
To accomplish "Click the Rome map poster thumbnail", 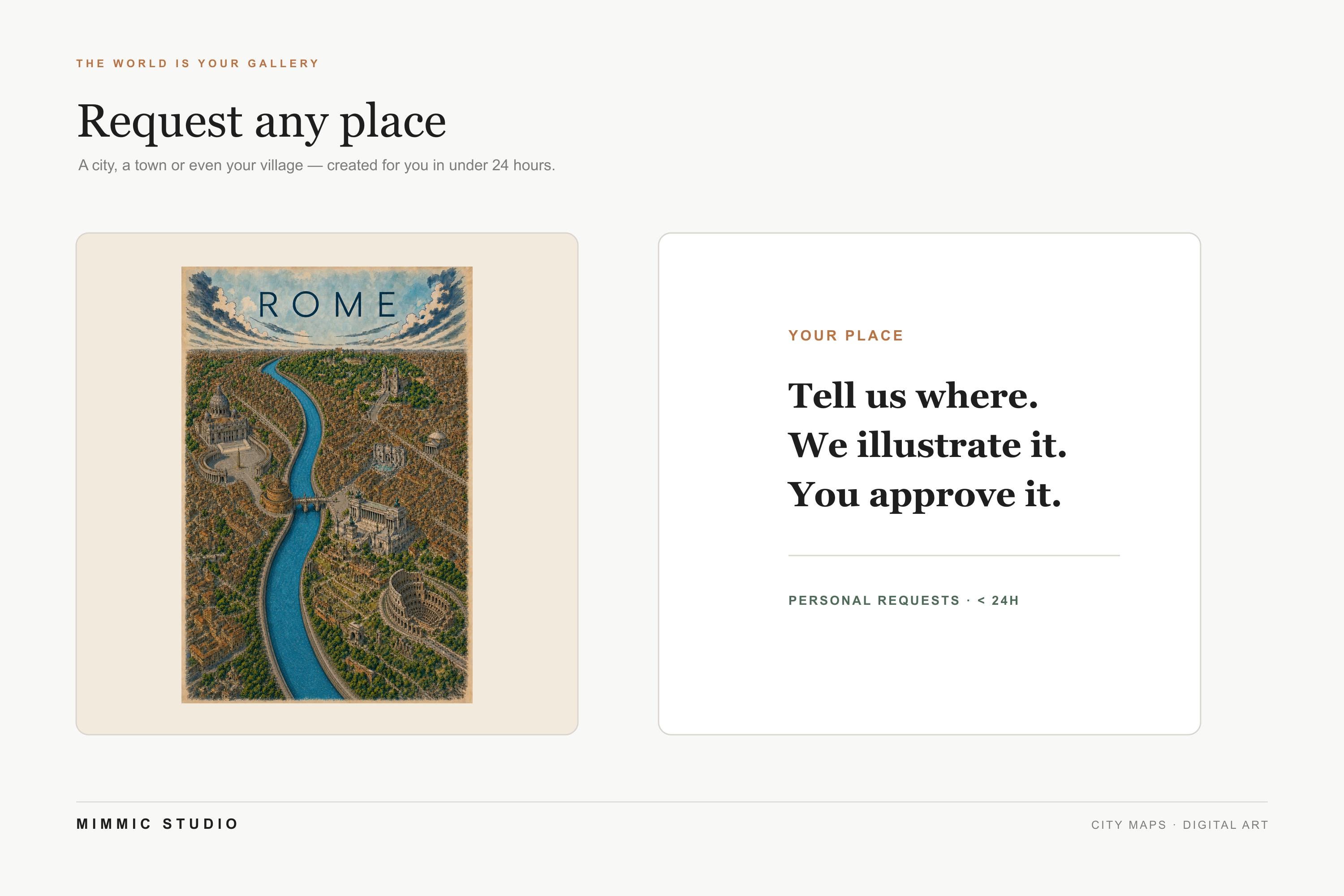I will [327, 485].
